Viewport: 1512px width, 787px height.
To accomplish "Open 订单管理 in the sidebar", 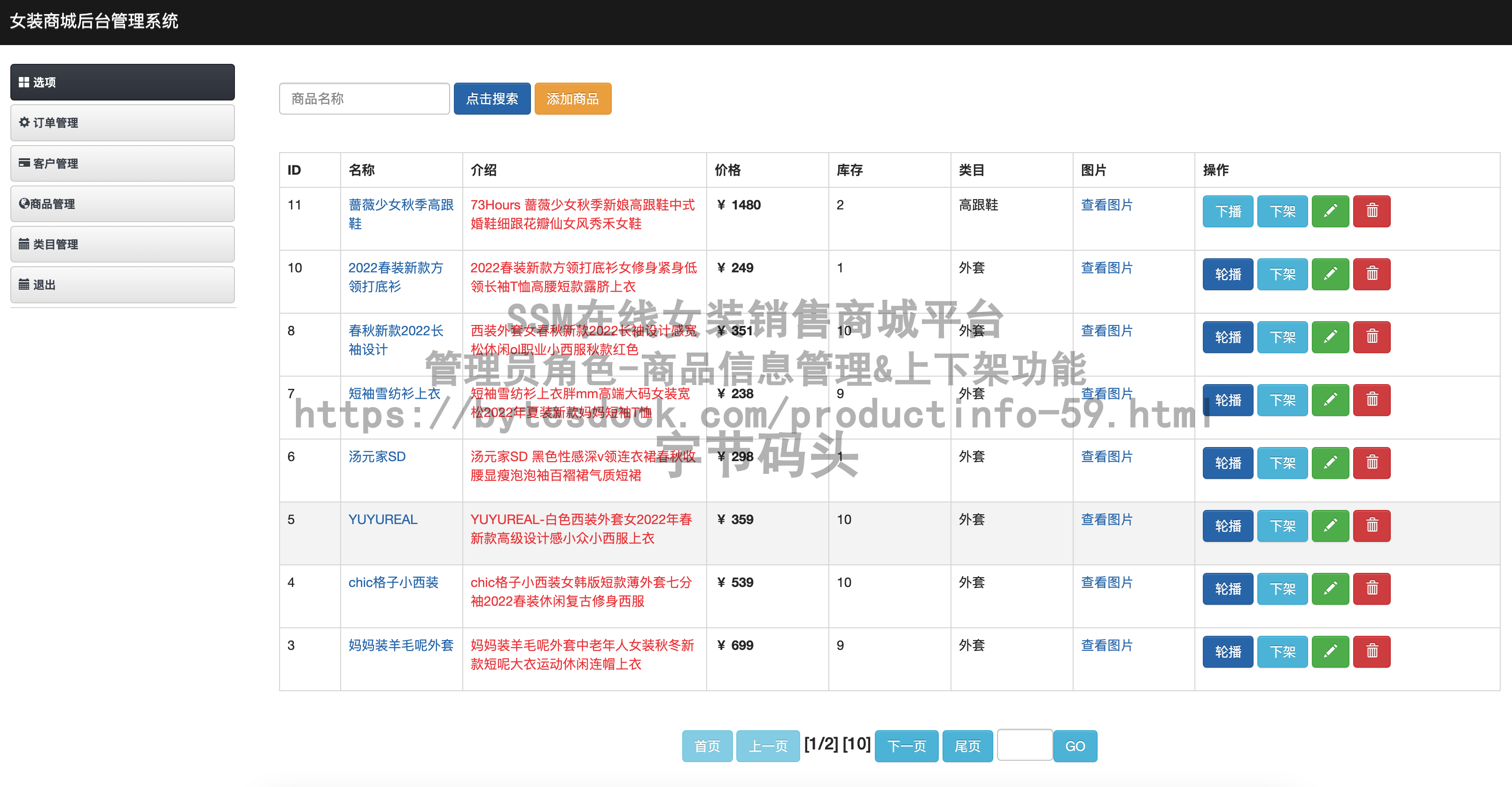I will pyautogui.click(x=122, y=123).
